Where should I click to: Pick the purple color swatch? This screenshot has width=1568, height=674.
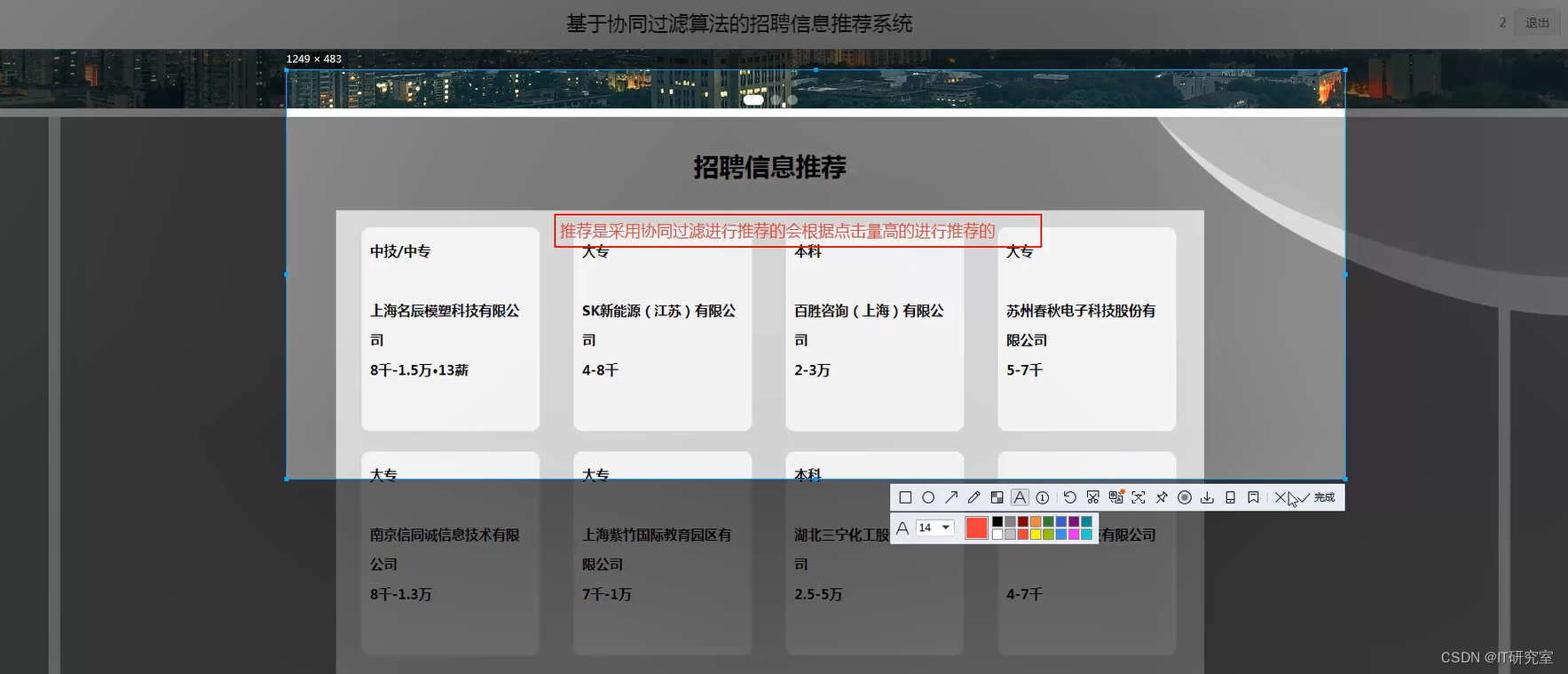(x=1074, y=521)
